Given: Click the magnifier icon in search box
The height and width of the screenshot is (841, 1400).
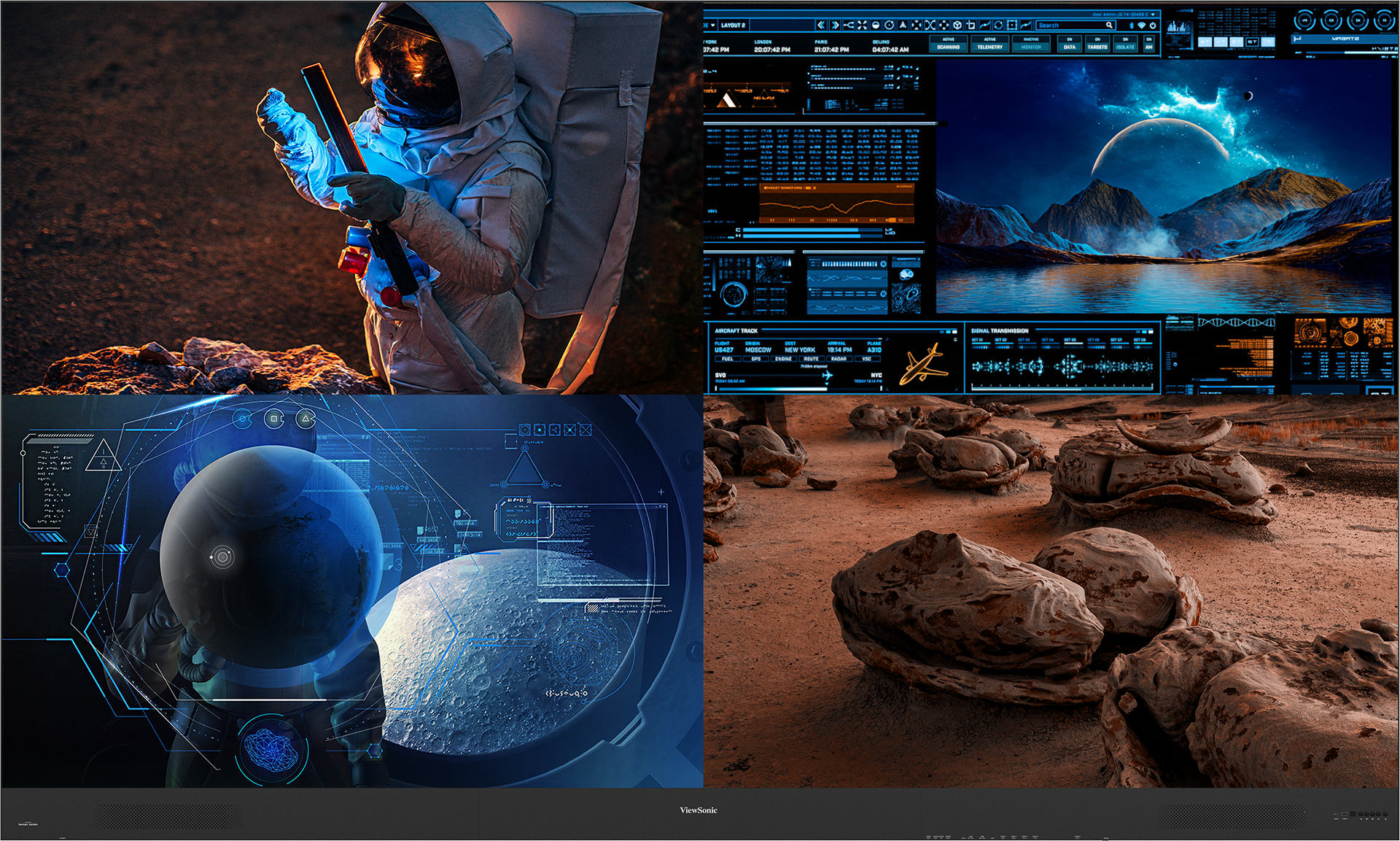Looking at the screenshot, I should (1109, 25).
